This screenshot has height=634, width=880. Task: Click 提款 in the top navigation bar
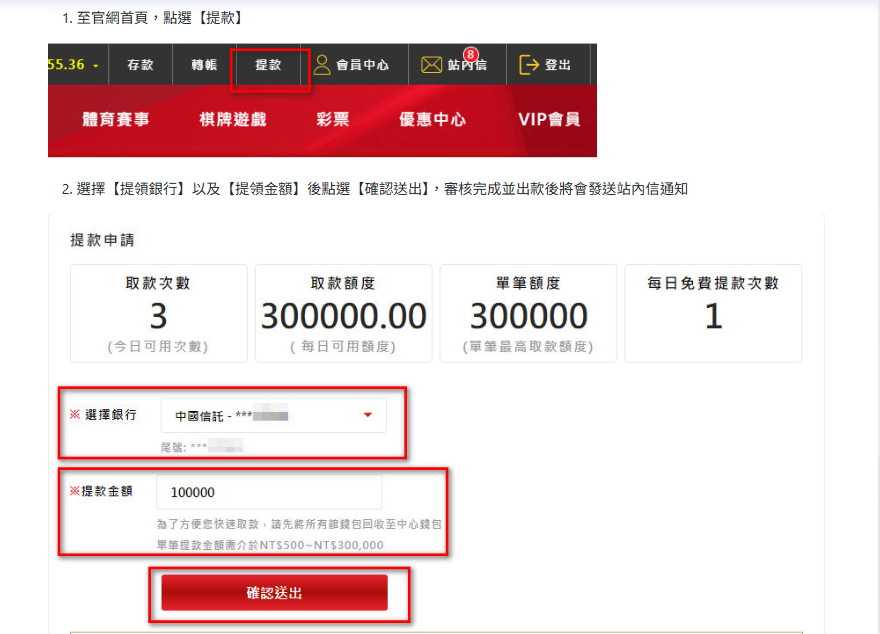point(268,65)
